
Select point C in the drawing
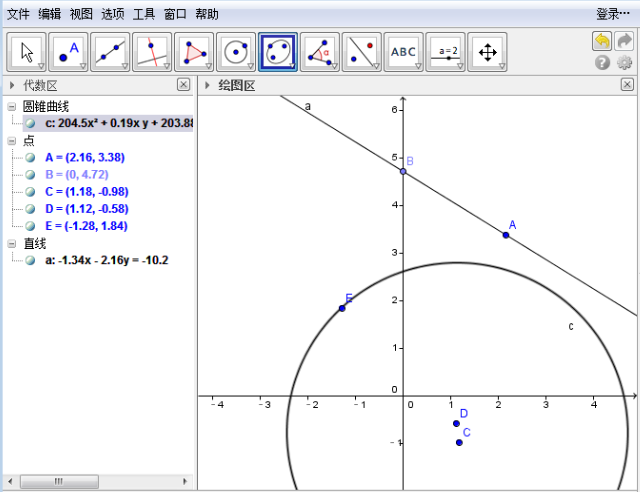459,443
